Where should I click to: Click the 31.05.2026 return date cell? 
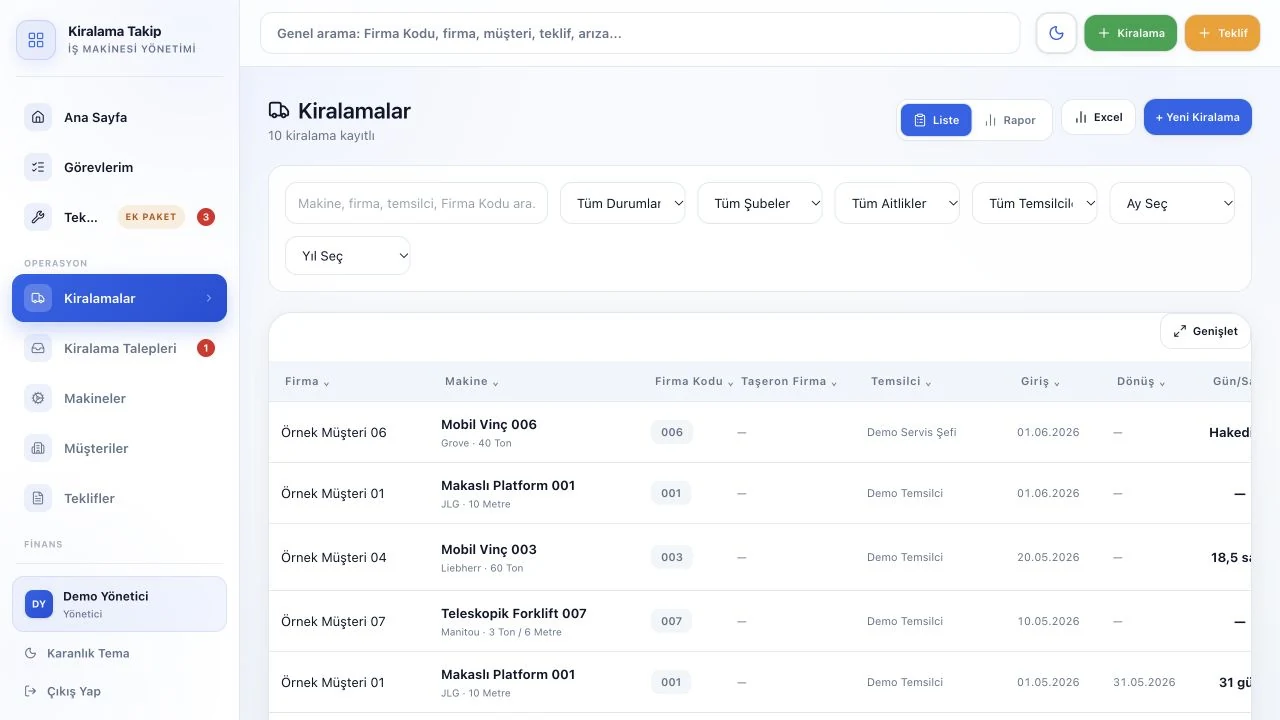1144,682
